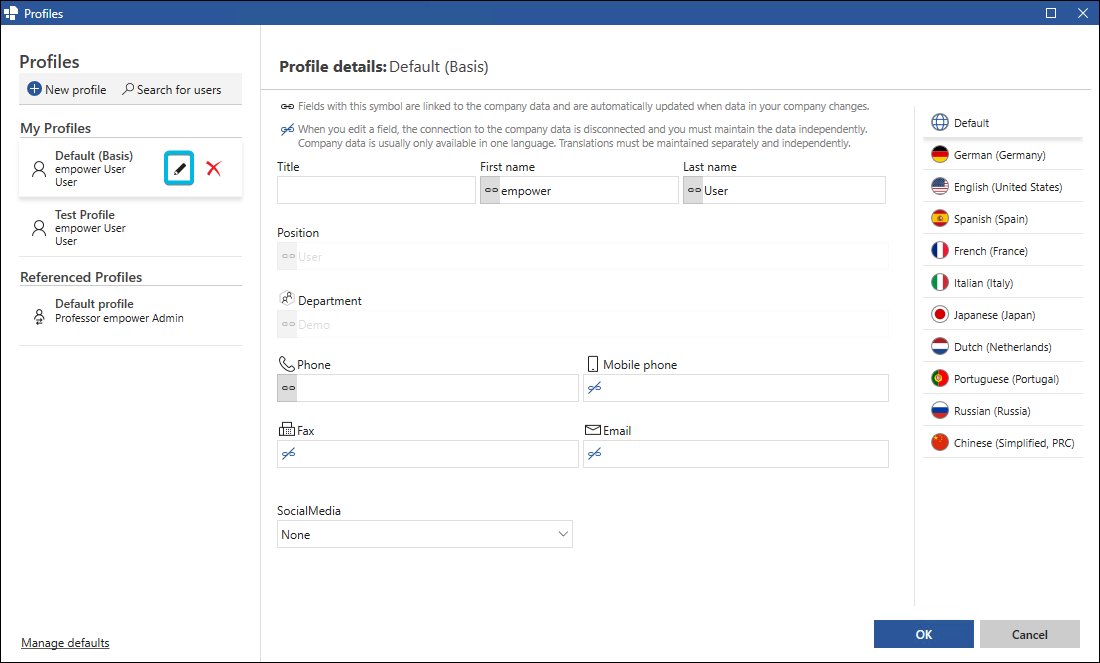Select Chinese (Simplified, PRC) language
The width and height of the screenshot is (1100, 663).
click(1003, 443)
